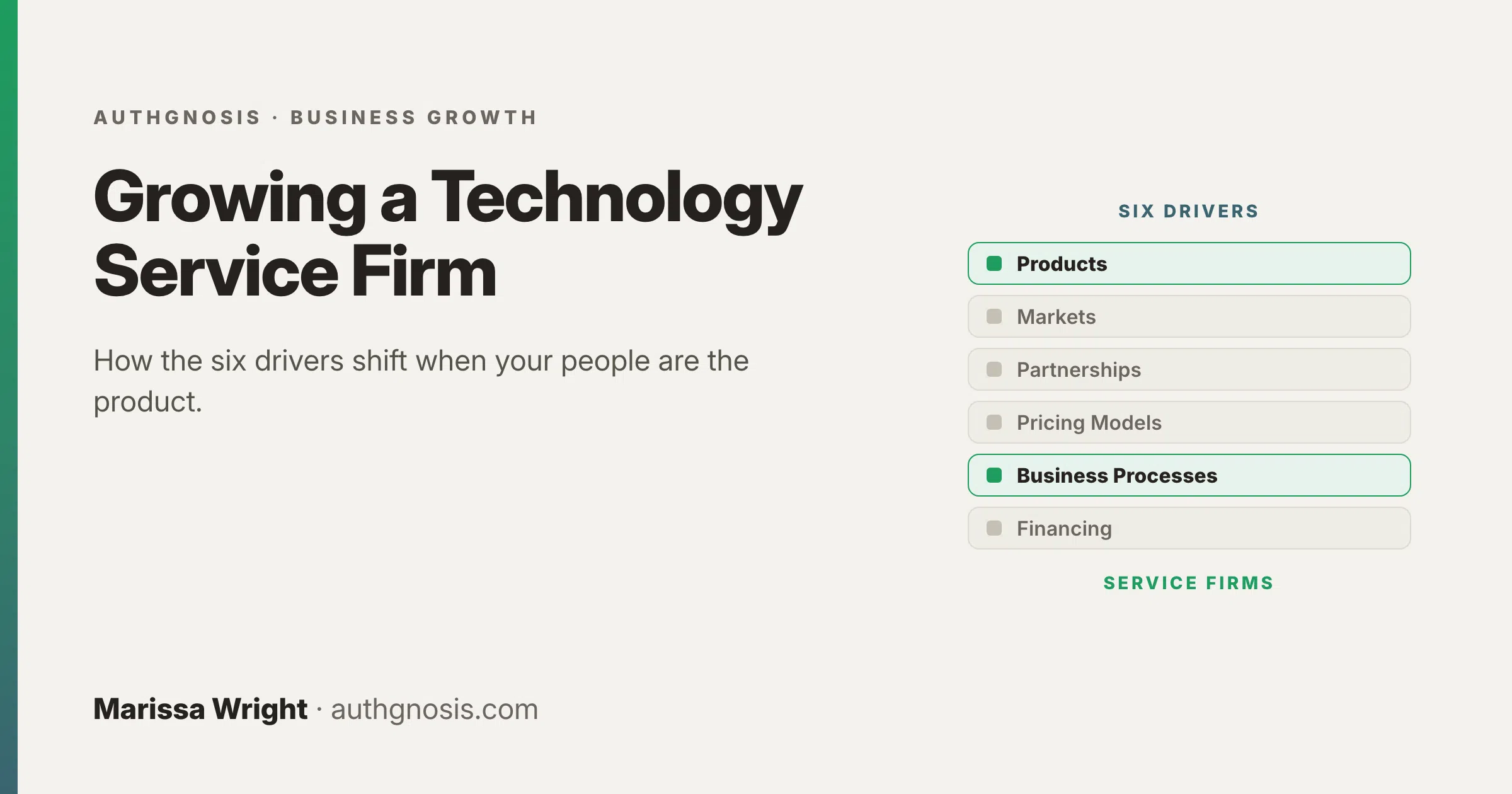Click the gray square beside Pricing Models
This screenshot has height=794, width=1512.
[994, 422]
